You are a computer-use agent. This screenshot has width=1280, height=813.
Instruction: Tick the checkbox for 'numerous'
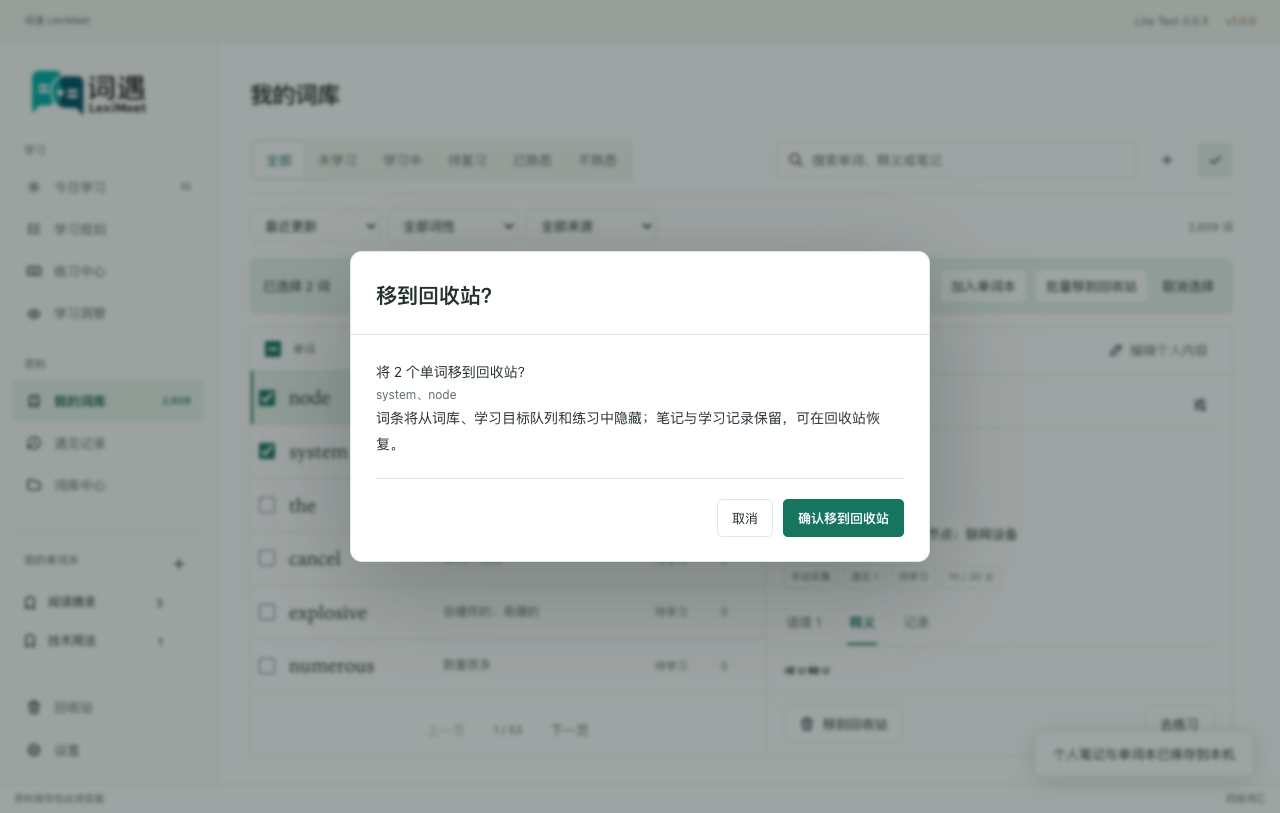(x=267, y=665)
